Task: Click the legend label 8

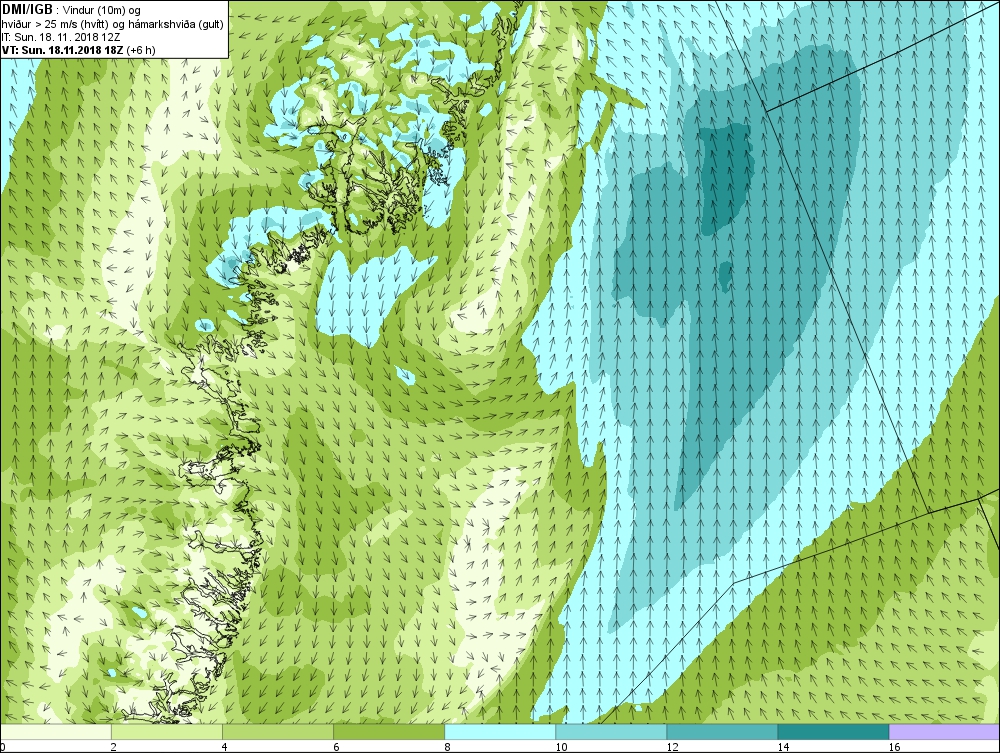Action: [x=448, y=747]
